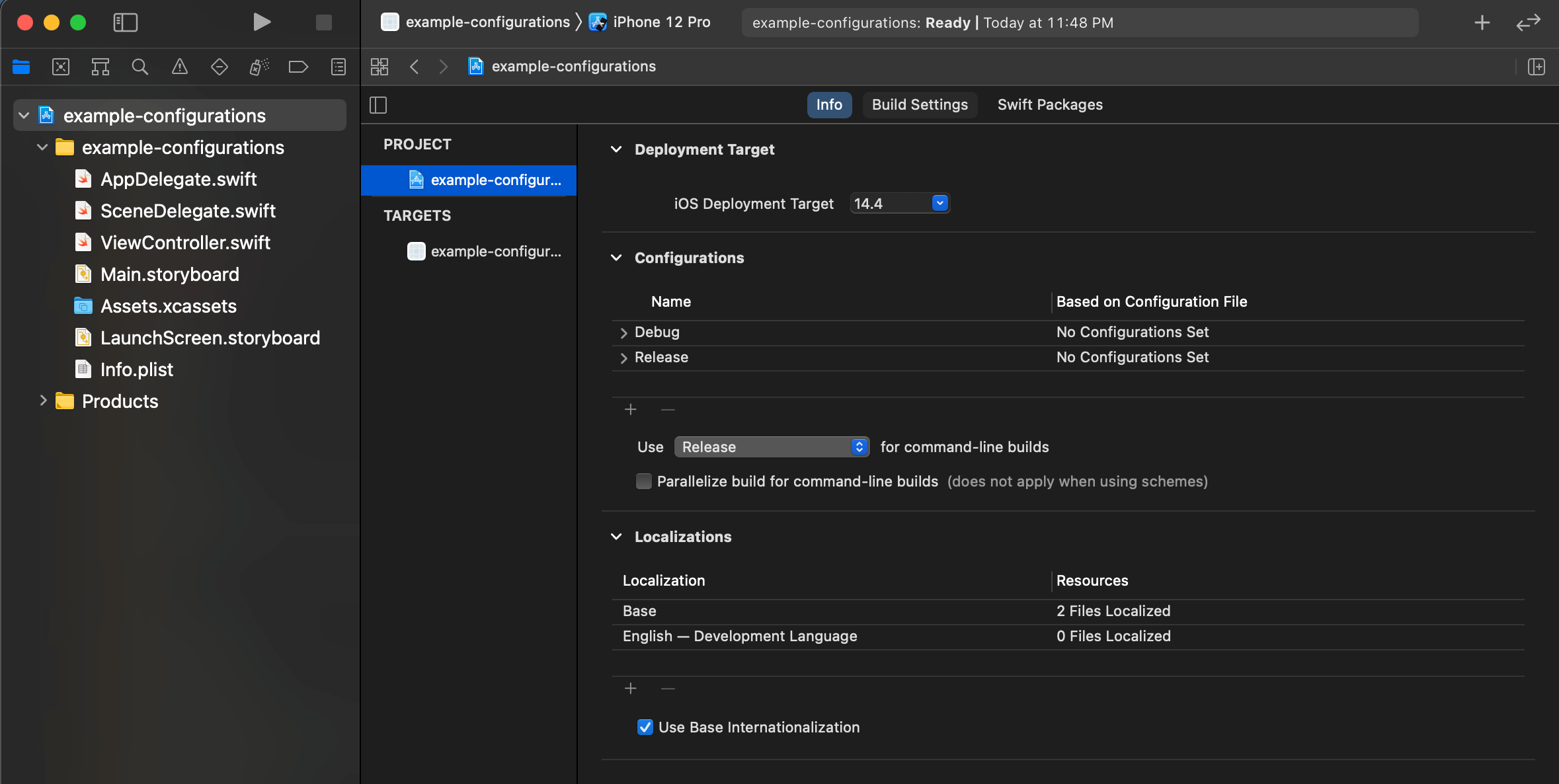This screenshot has width=1559, height=784.
Task: Switch to the Build Settings tab
Action: coord(919,105)
